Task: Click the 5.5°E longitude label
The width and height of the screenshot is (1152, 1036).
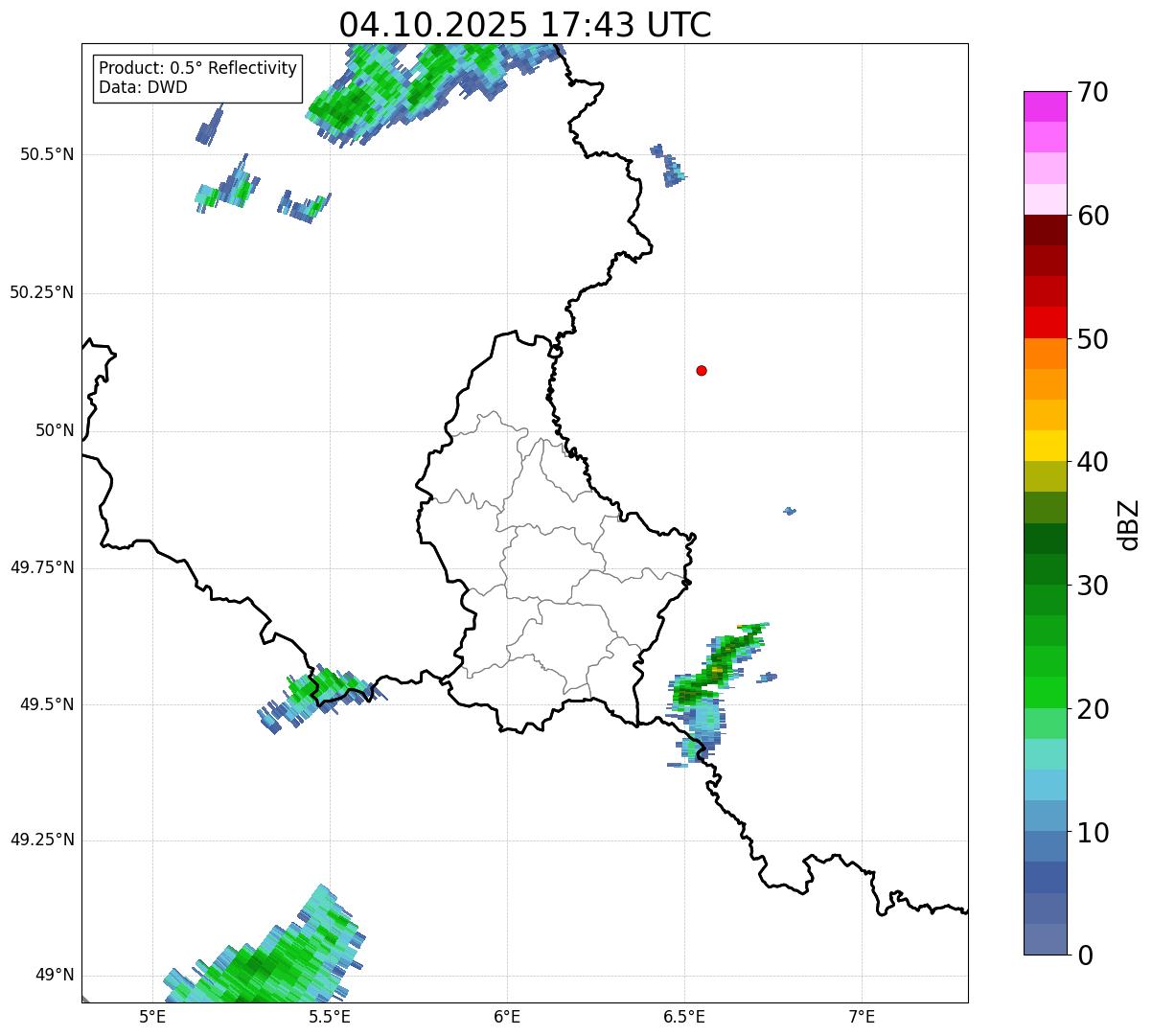Action: [330, 1016]
